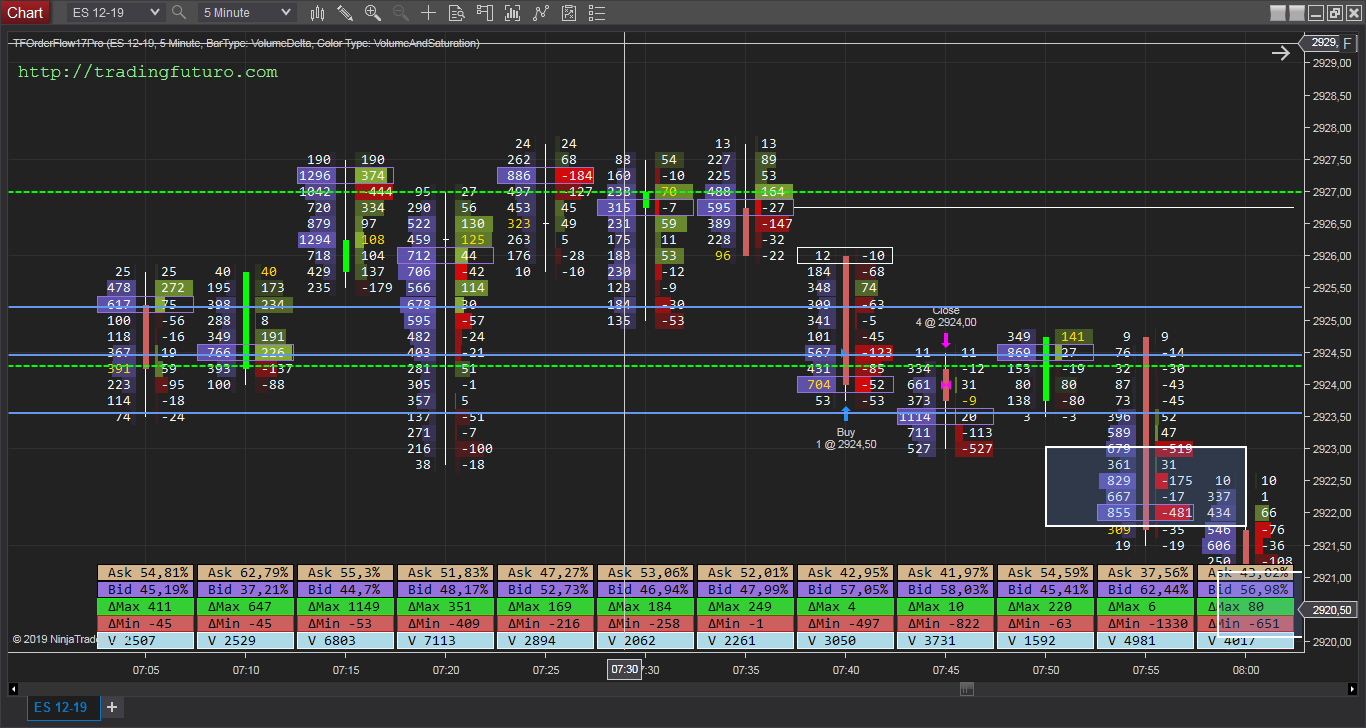The height and width of the screenshot is (728, 1366).
Task: Click the crosshair cursor plus icon
Action: [x=428, y=13]
